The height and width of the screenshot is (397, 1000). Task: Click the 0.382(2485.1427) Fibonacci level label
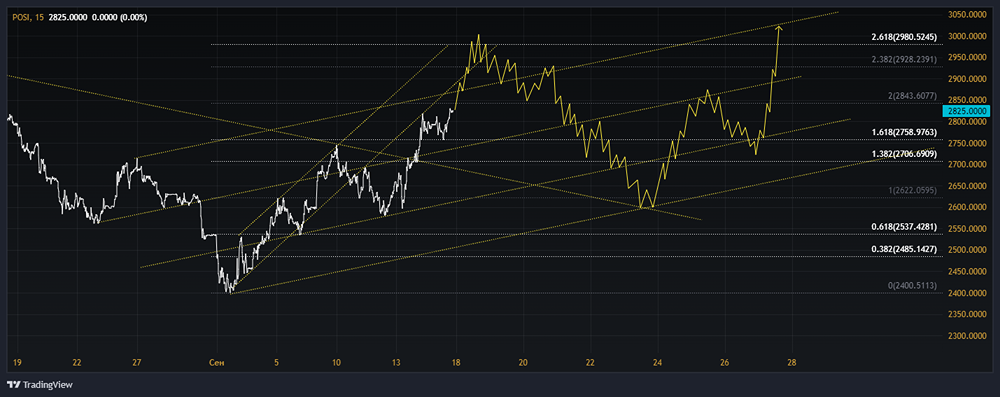pyautogui.click(x=904, y=250)
